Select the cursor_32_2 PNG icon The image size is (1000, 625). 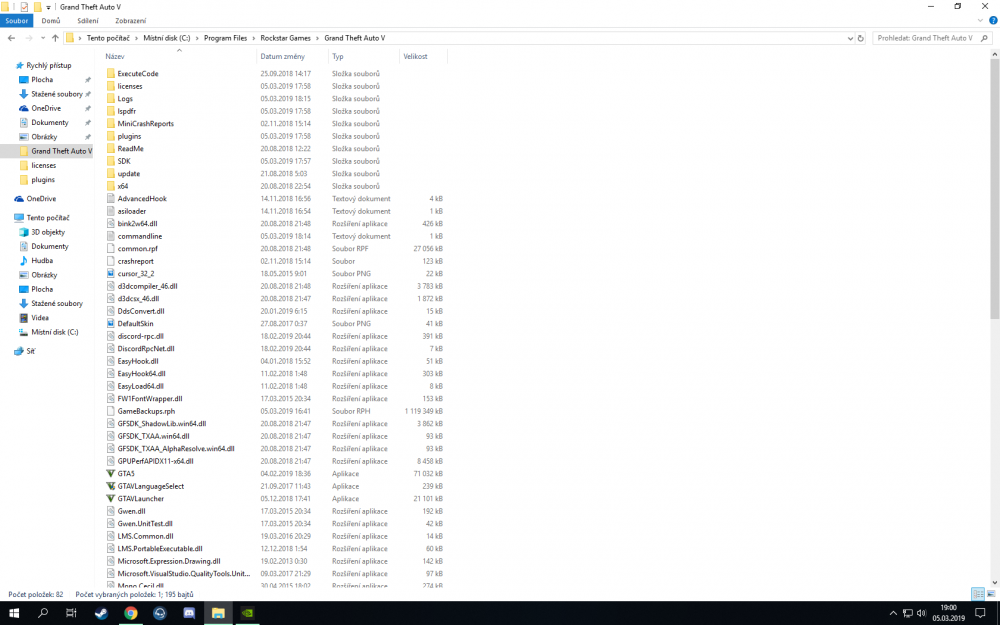pyautogui.click(x=110, y=274)
